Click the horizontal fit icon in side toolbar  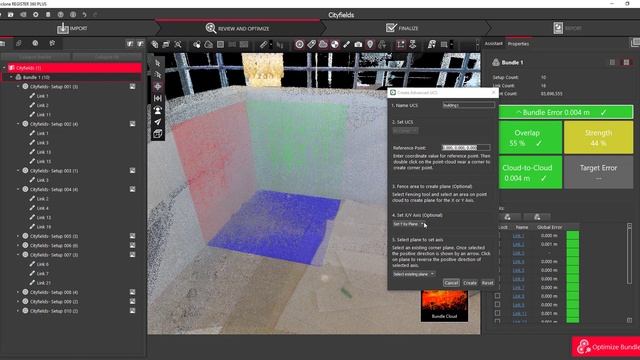(158, 98)
